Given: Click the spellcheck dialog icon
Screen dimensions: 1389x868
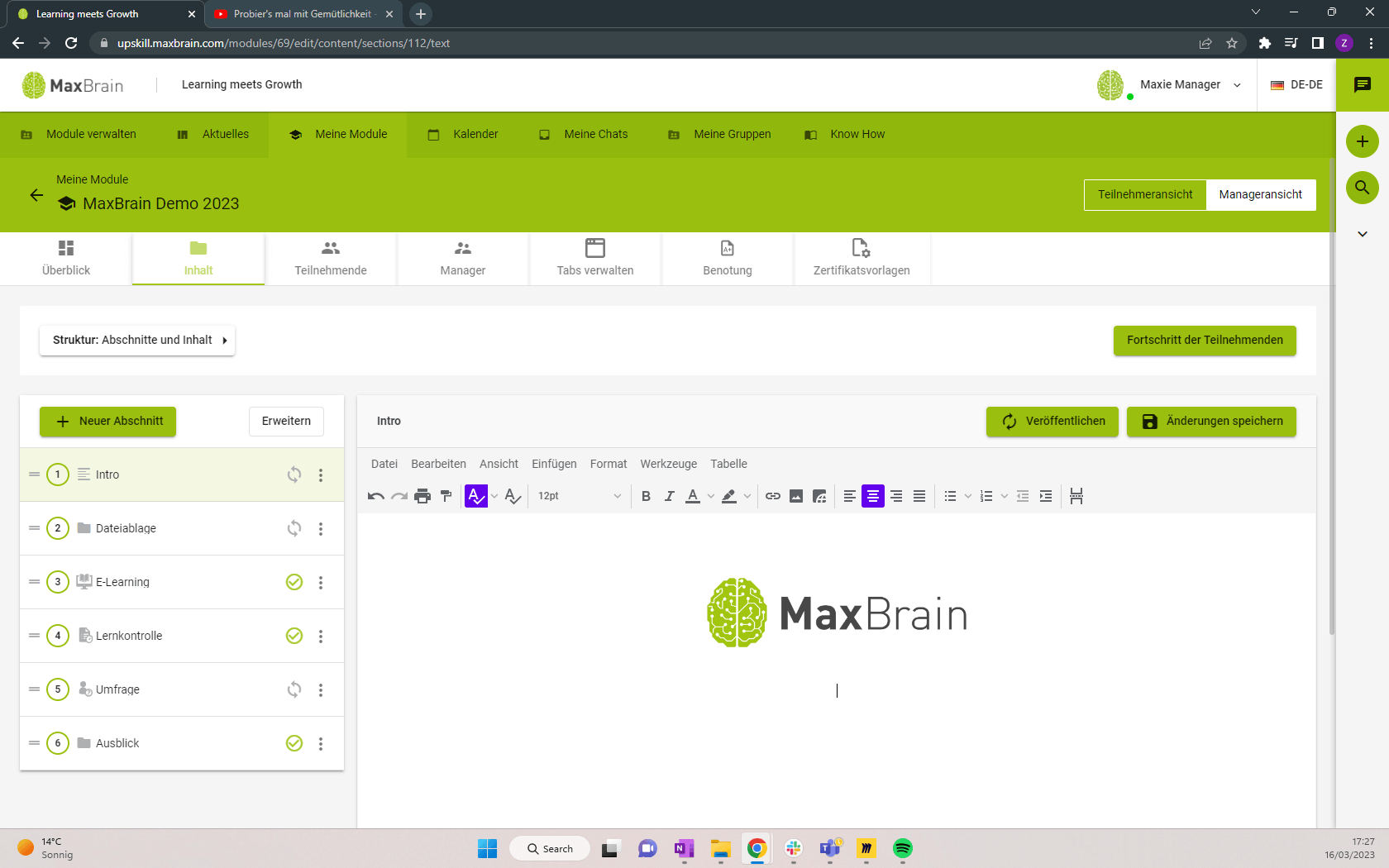Looking at the screenshot, I should (513, 496).
